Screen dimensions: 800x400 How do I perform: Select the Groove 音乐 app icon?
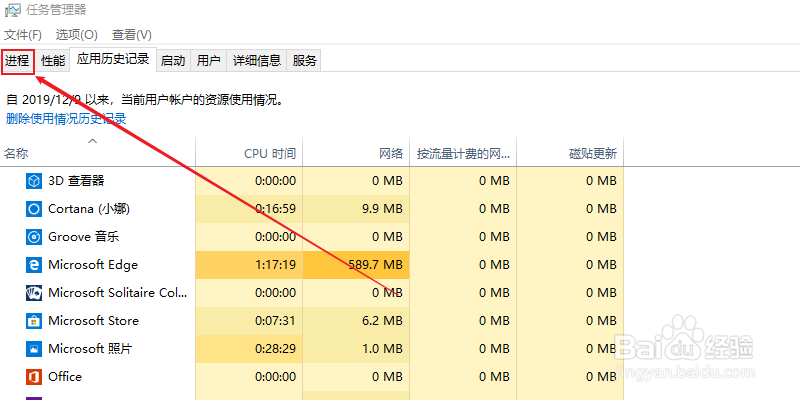coord(34,237)
